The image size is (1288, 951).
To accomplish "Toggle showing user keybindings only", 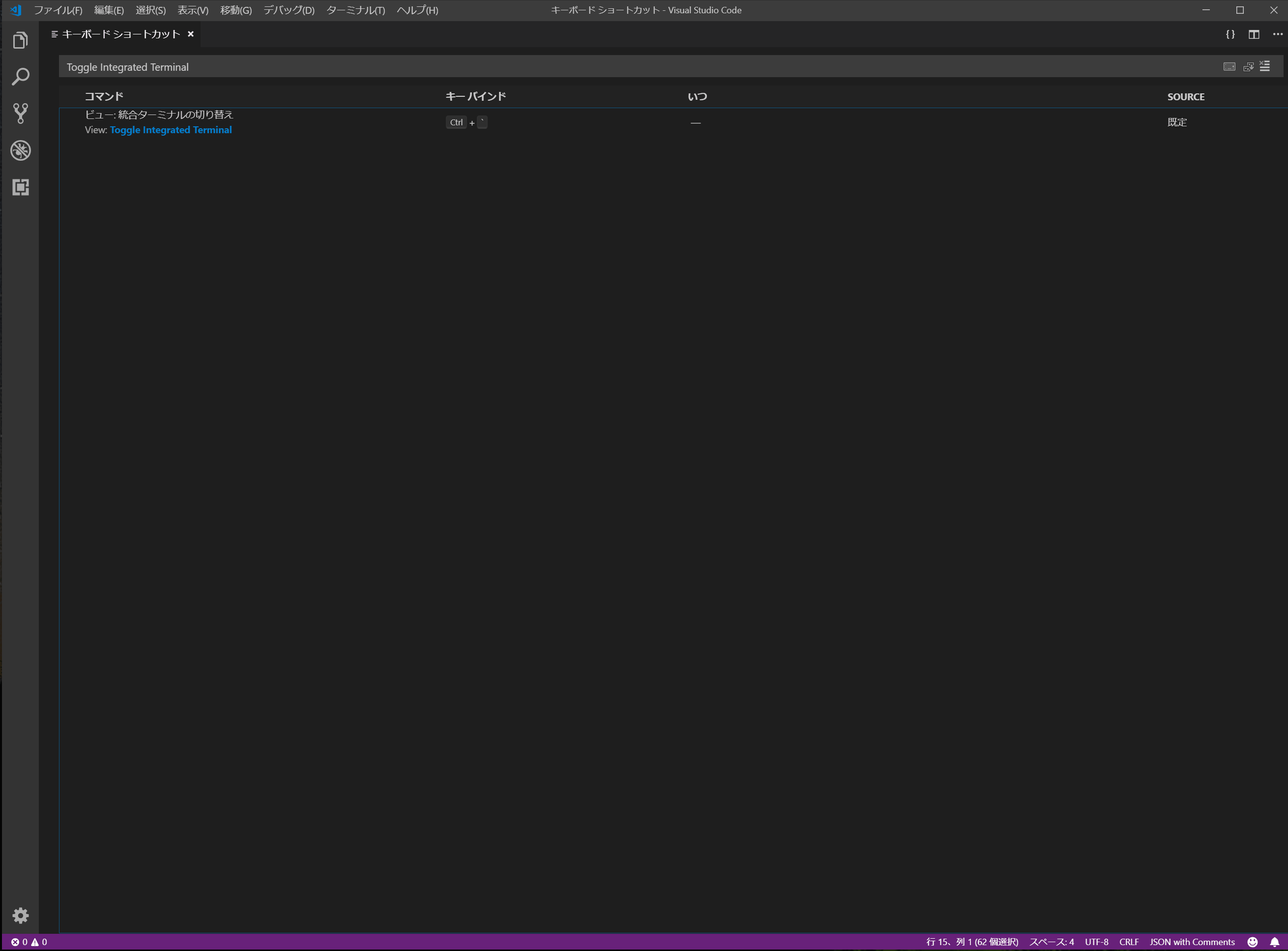I will pos(1265,66).
